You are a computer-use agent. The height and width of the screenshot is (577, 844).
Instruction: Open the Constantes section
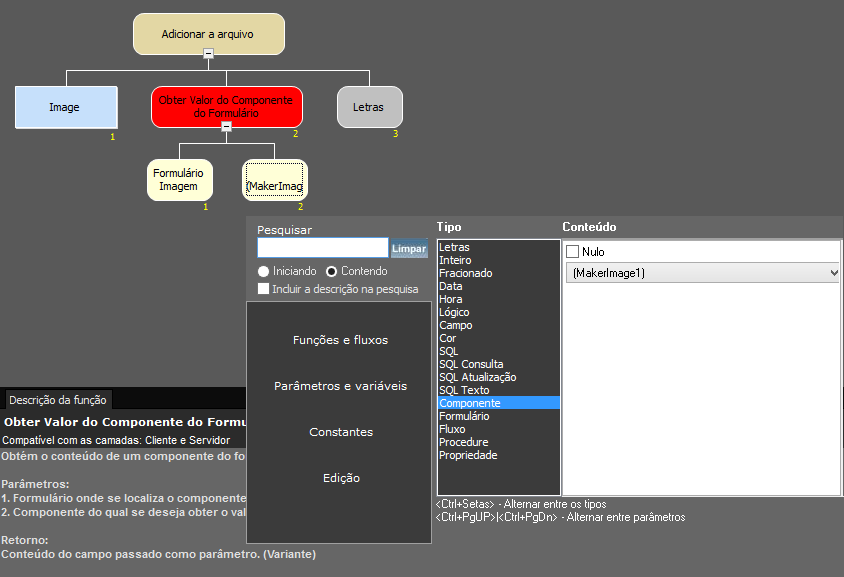[x=340, y=432]
